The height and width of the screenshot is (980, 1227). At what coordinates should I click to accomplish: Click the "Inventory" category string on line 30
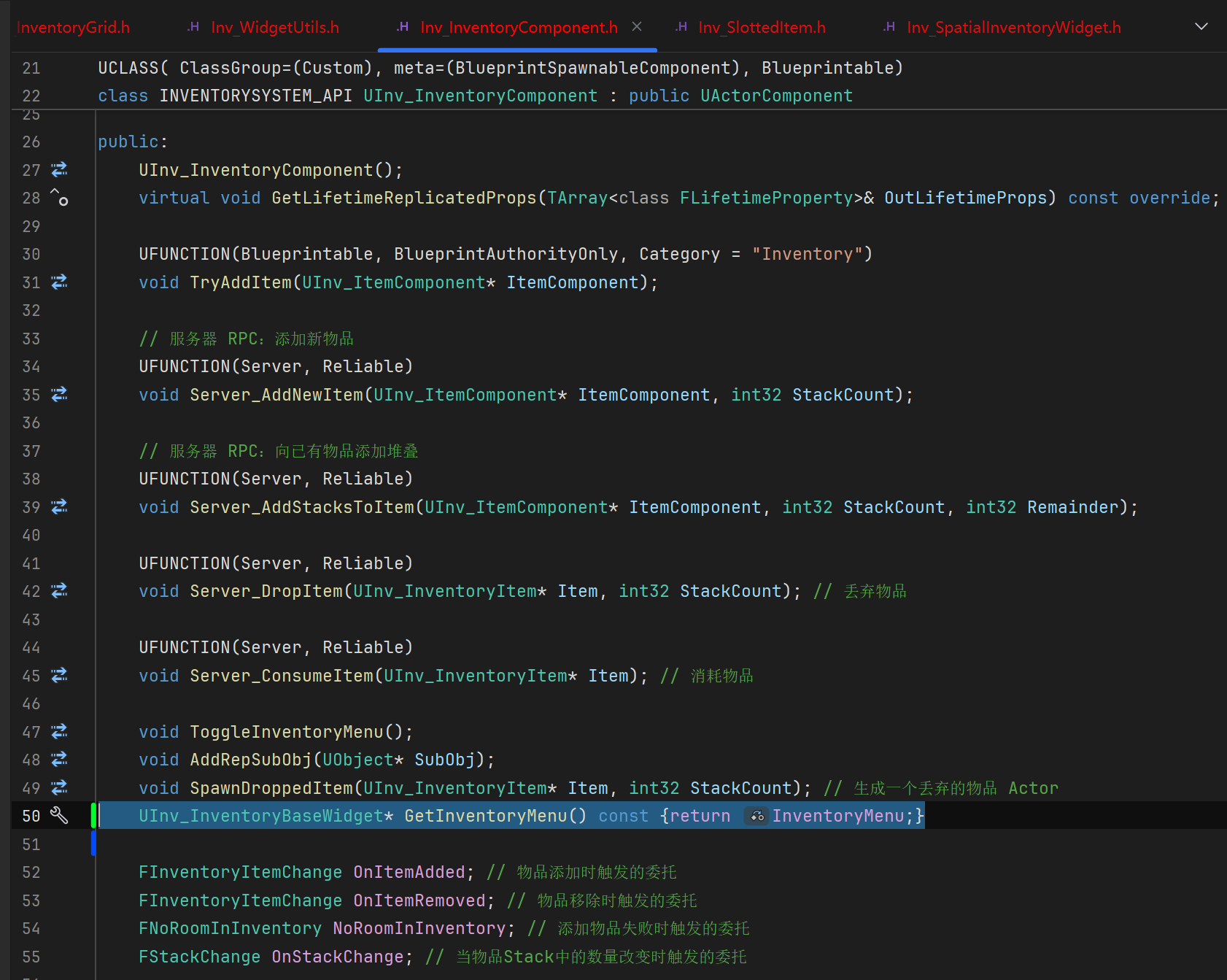tap(808, 254)
